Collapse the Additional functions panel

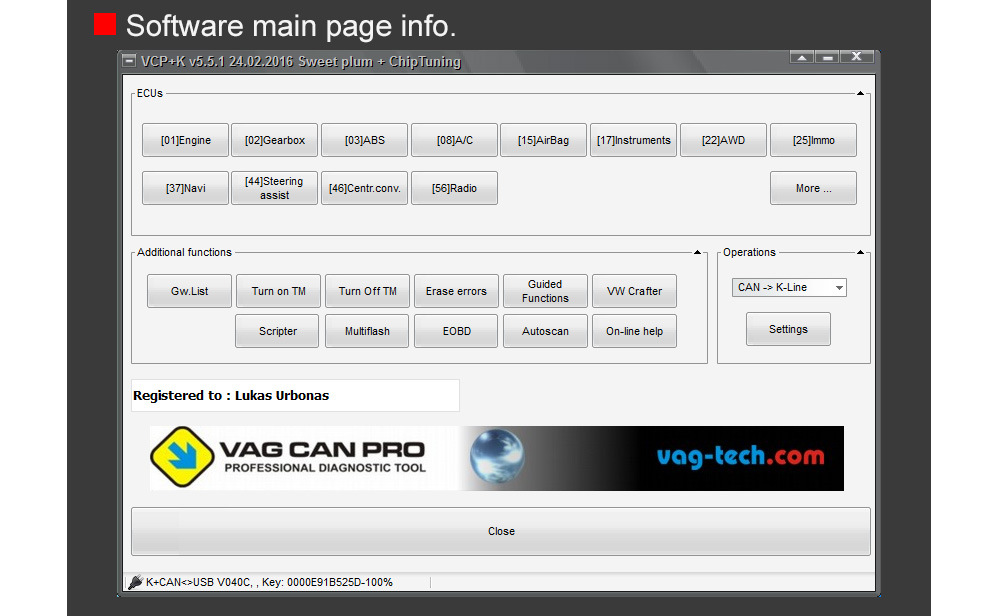697,253
